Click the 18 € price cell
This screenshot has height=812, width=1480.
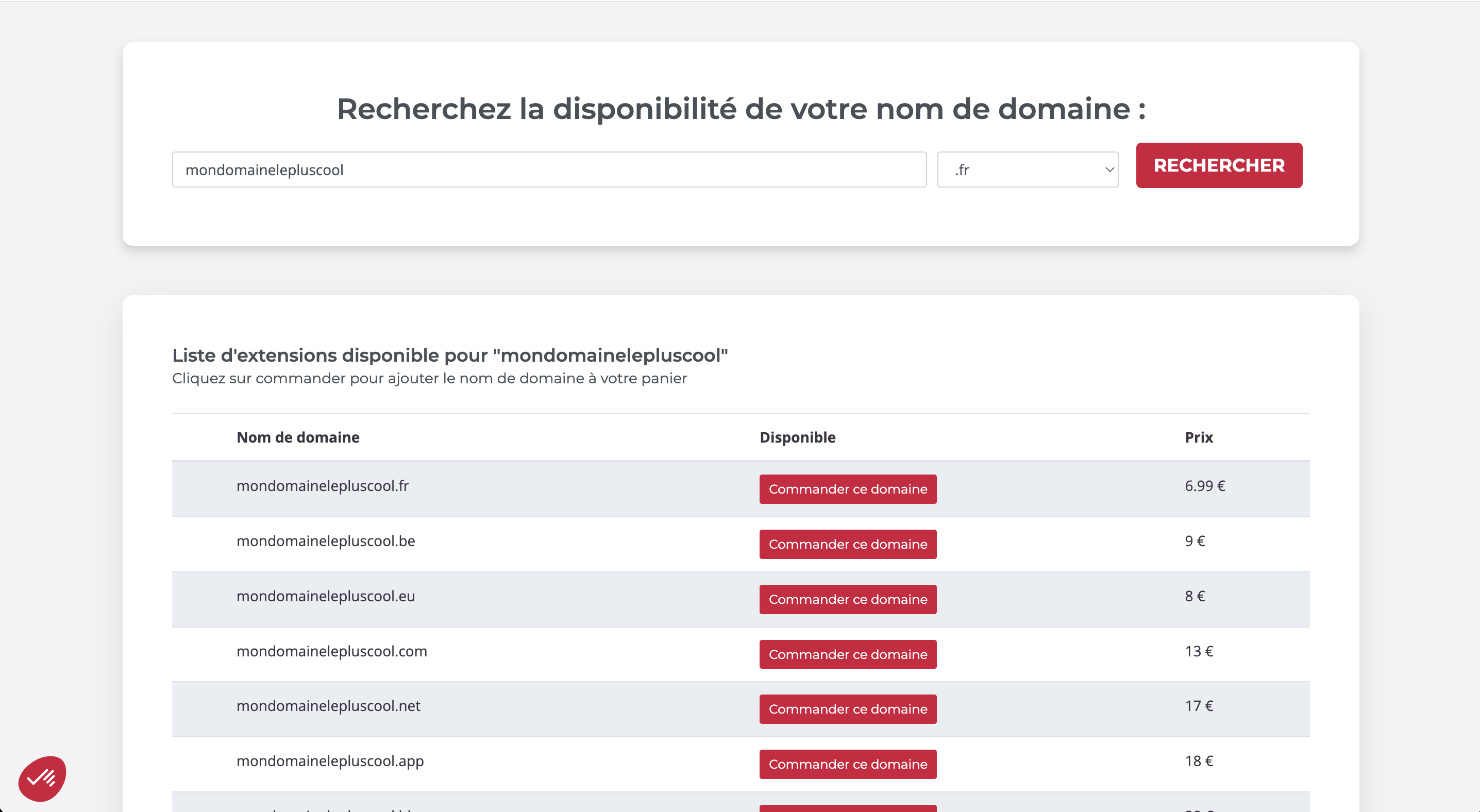point(1199,761)
